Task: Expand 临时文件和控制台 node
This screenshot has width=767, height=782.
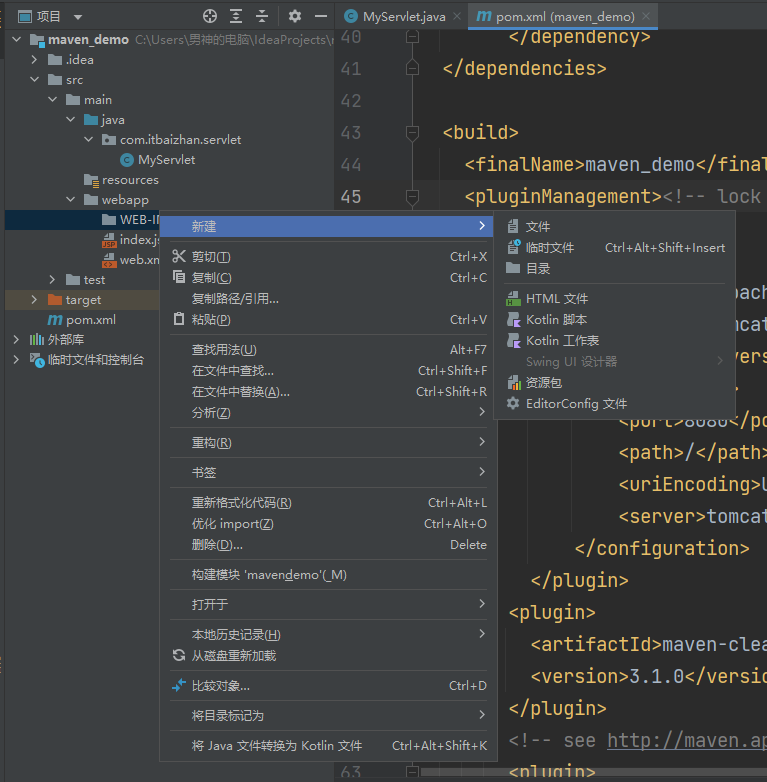Action: tap(16, 359)
